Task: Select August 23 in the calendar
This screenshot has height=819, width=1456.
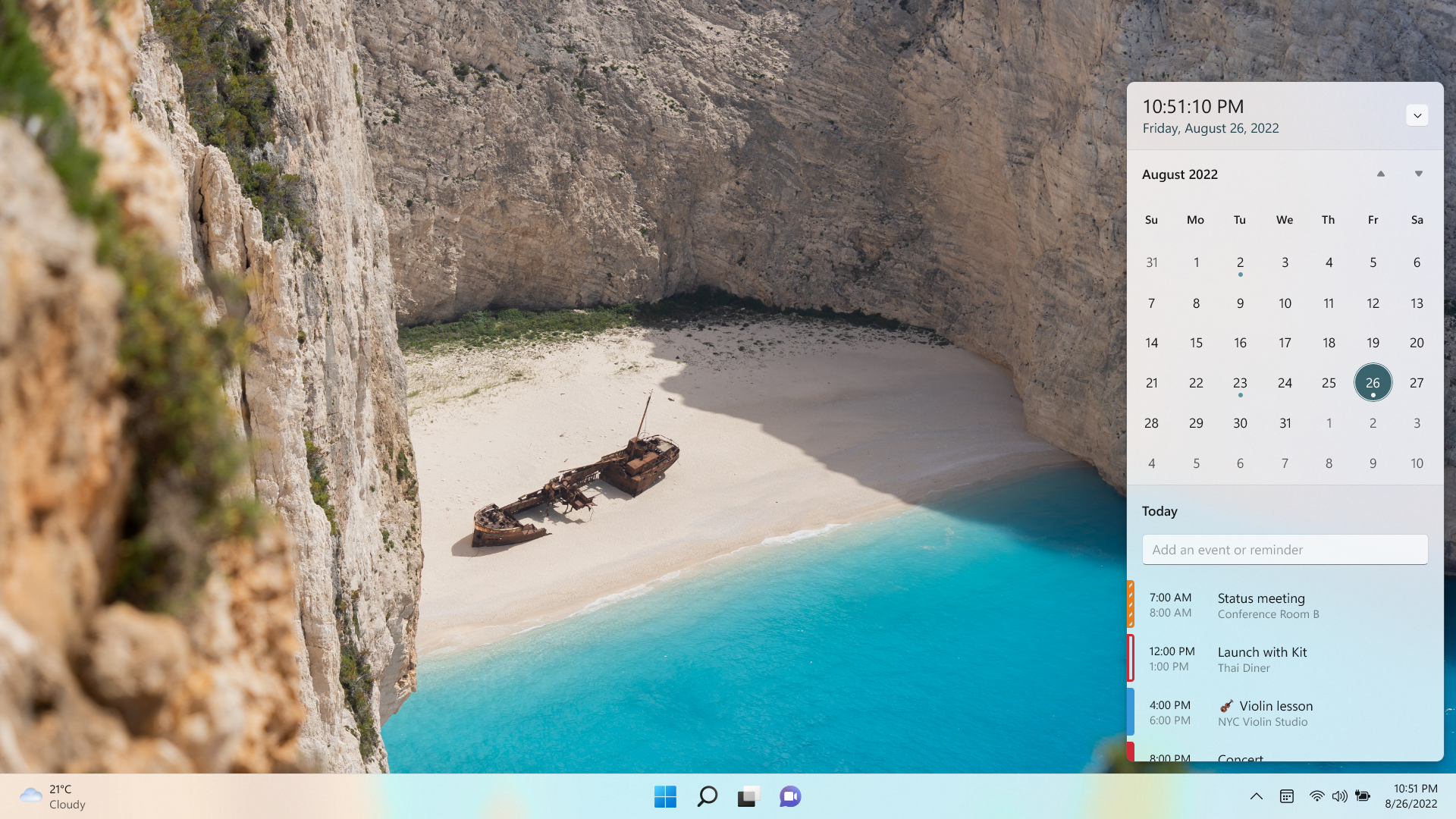Action: pyautogui.click(x=1240, y=383)
